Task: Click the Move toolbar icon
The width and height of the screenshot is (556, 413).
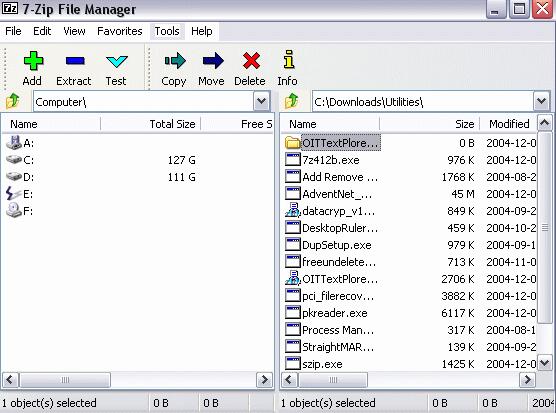Action: click(x=213, y=61)
